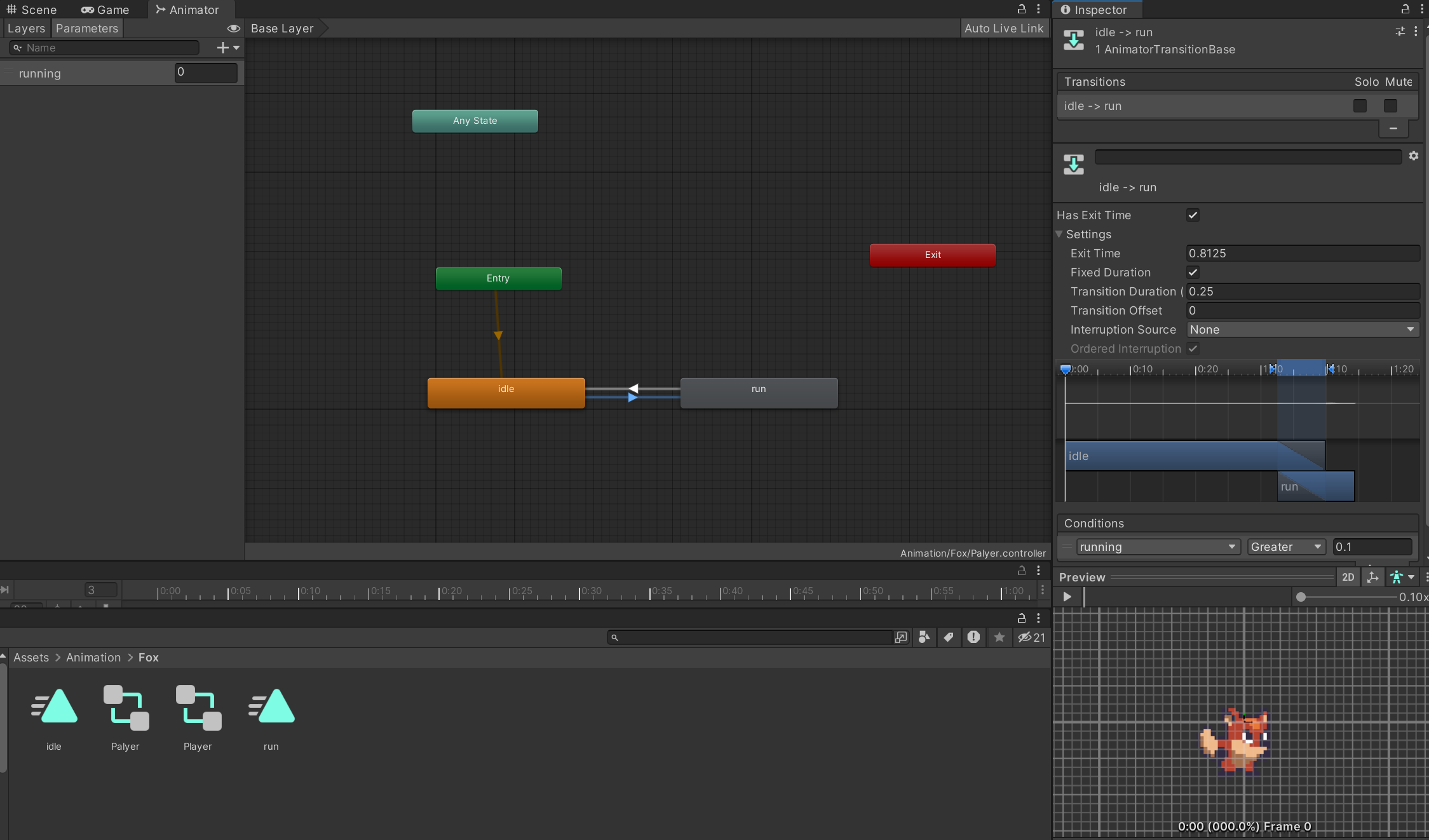The width and height of the screenshot is (1429, 840).
Task: Open the Greater condition mode dropdown
Action: (1285, 546)
